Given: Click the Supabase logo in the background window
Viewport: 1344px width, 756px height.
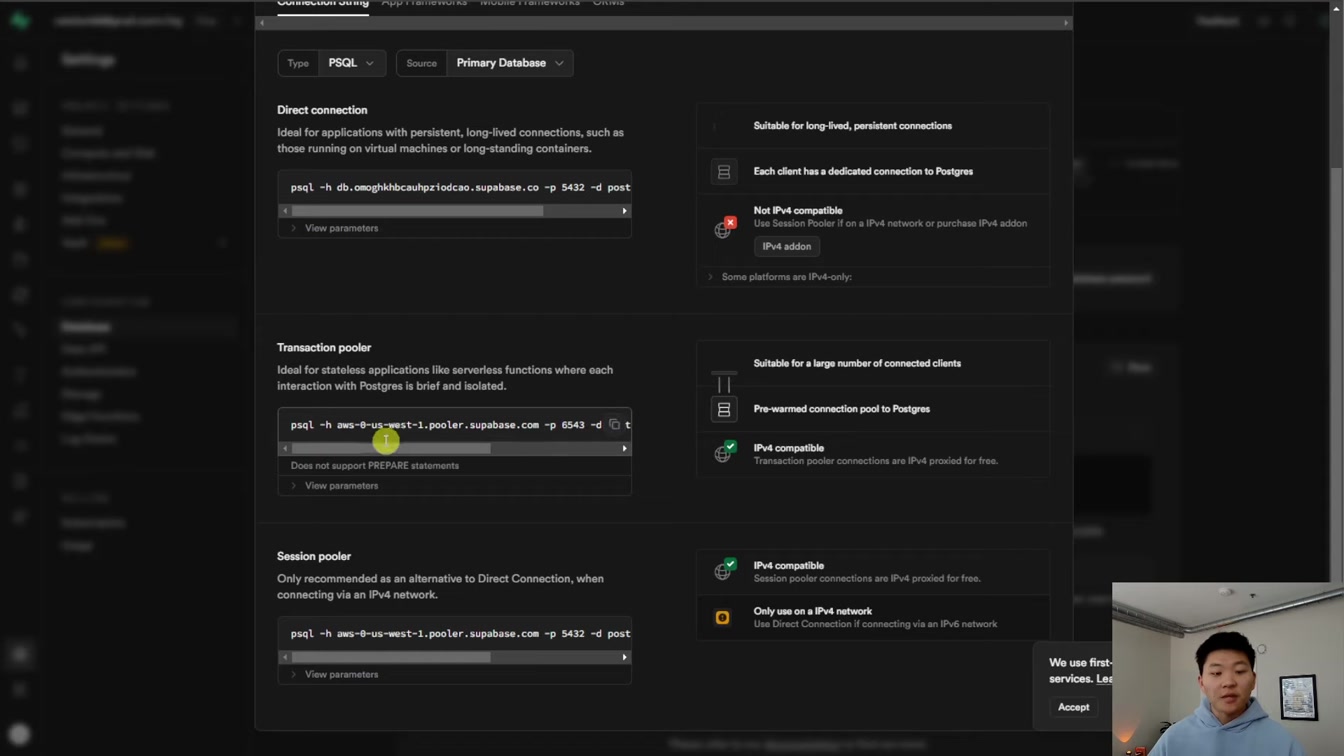Looking at the screenshot, I should pos(20,21).
